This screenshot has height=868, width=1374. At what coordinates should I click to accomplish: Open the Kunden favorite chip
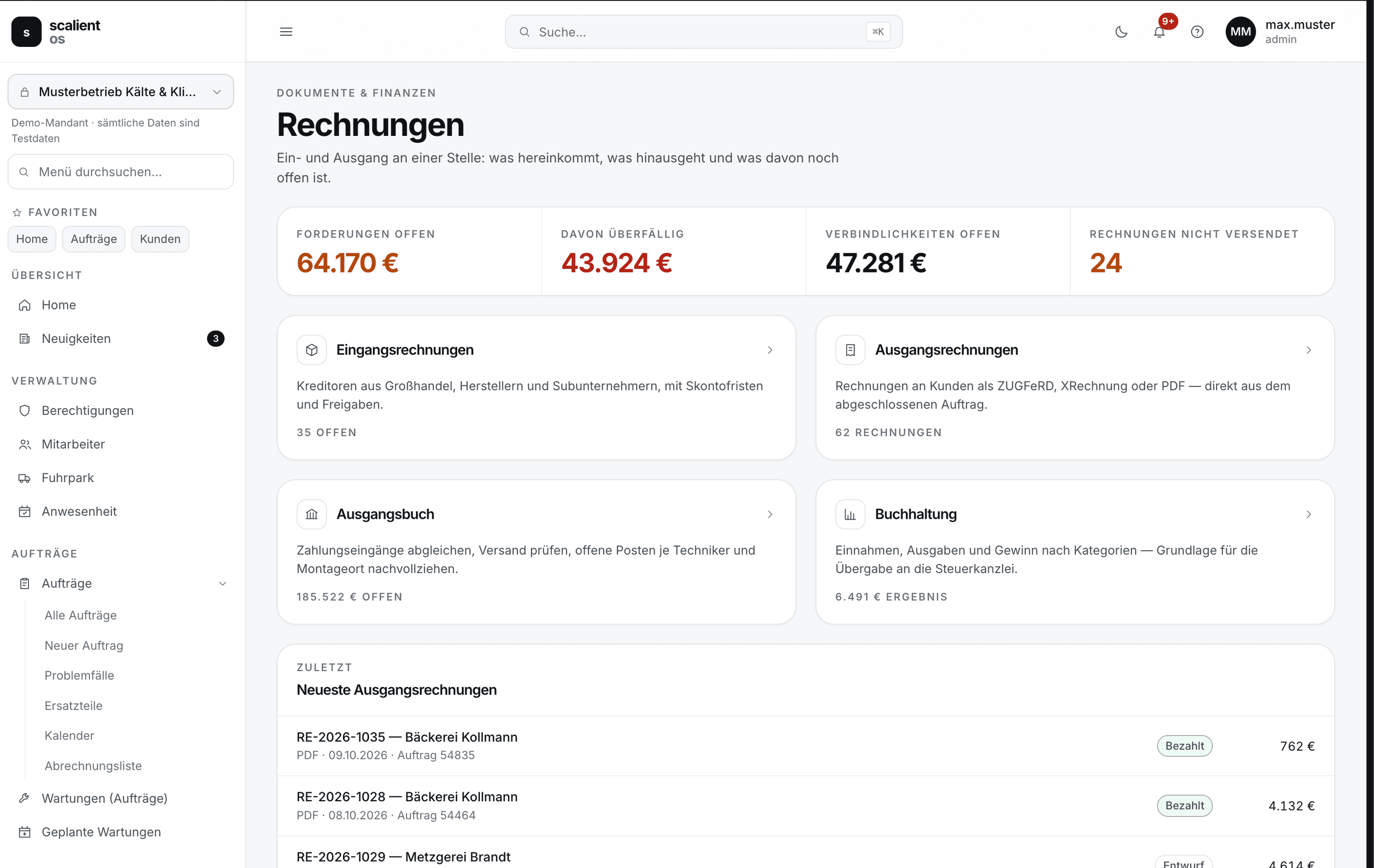pos(160,239)
